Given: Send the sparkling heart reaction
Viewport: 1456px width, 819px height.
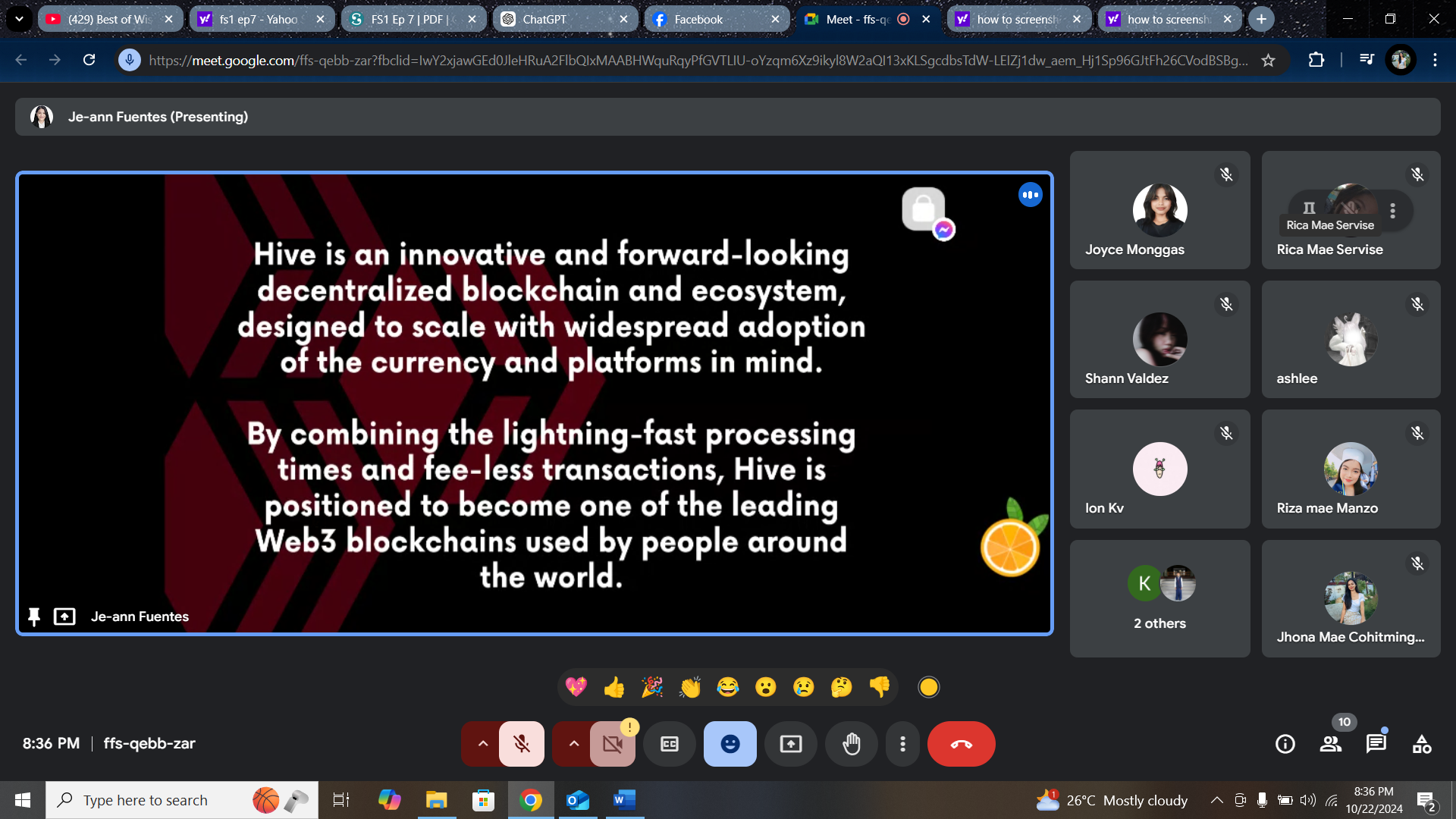Looking at the screenshot, I should pyautogui.click(x=576, y=687).
